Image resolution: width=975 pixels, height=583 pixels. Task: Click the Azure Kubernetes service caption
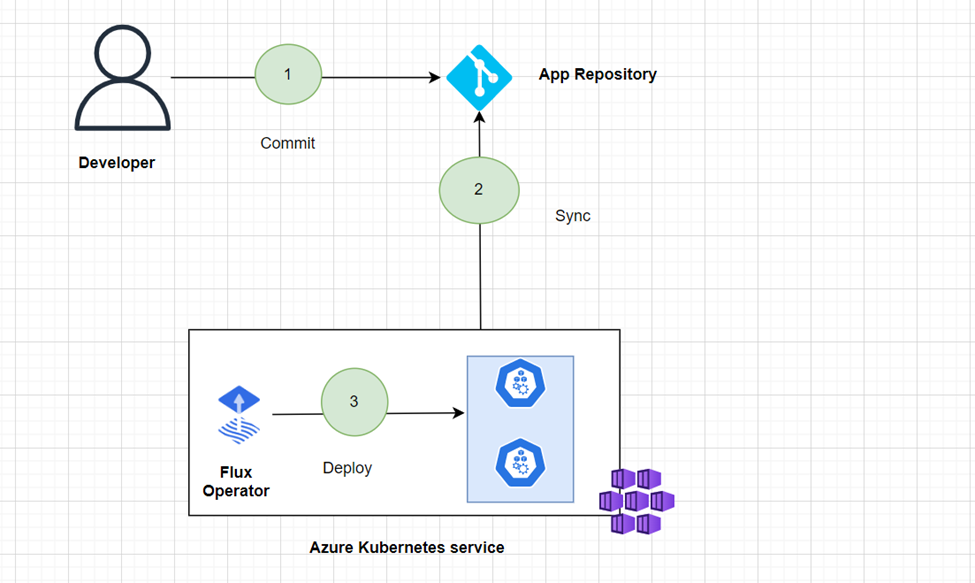point(407,547)
